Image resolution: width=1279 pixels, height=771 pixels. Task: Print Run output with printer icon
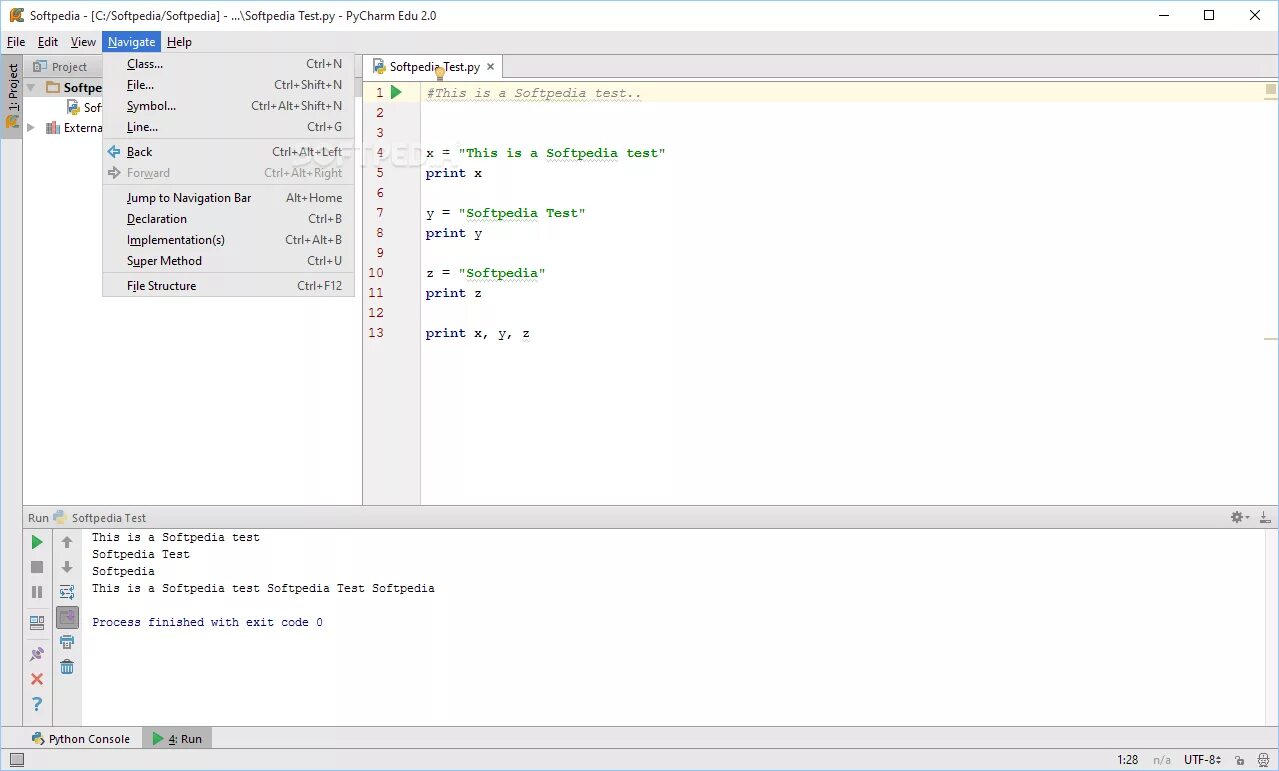(x=67, y=642)
